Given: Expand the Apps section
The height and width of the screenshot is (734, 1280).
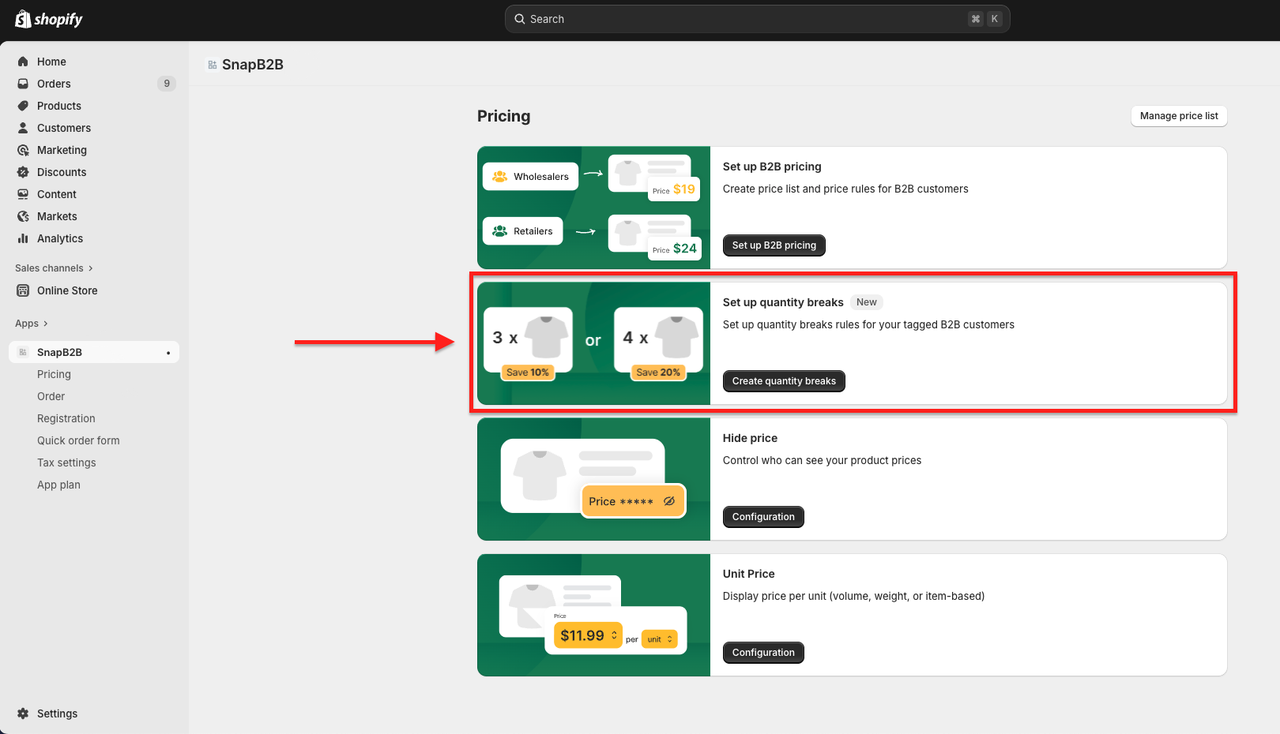Looking at the screenshot, I should click(31, 323).
